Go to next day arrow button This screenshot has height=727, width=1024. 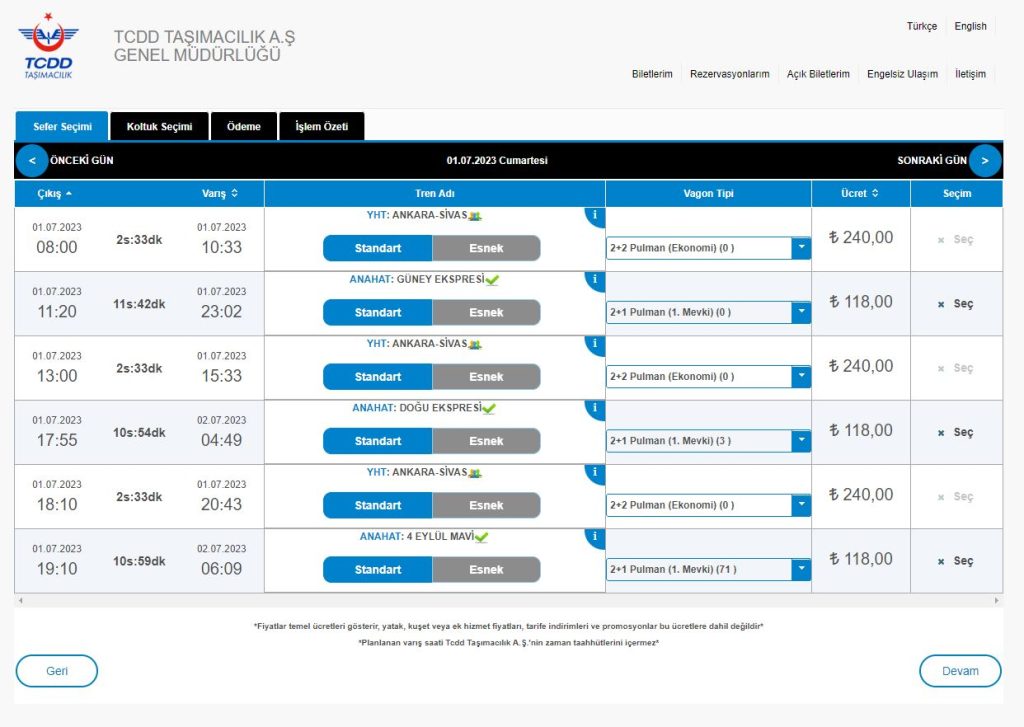(x=985, y=160)
